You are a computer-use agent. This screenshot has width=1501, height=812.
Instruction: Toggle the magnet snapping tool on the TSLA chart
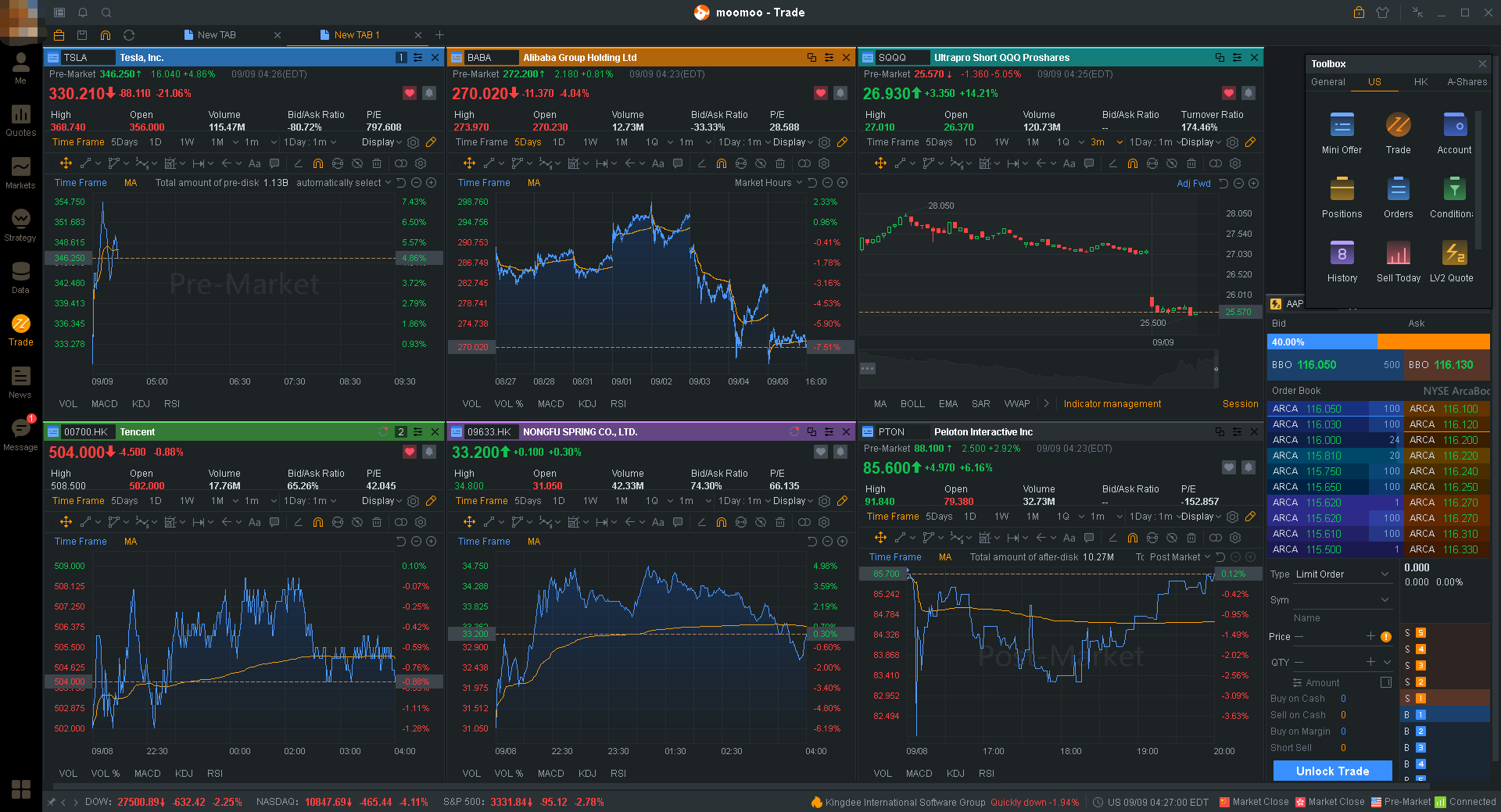click(317, 163)
